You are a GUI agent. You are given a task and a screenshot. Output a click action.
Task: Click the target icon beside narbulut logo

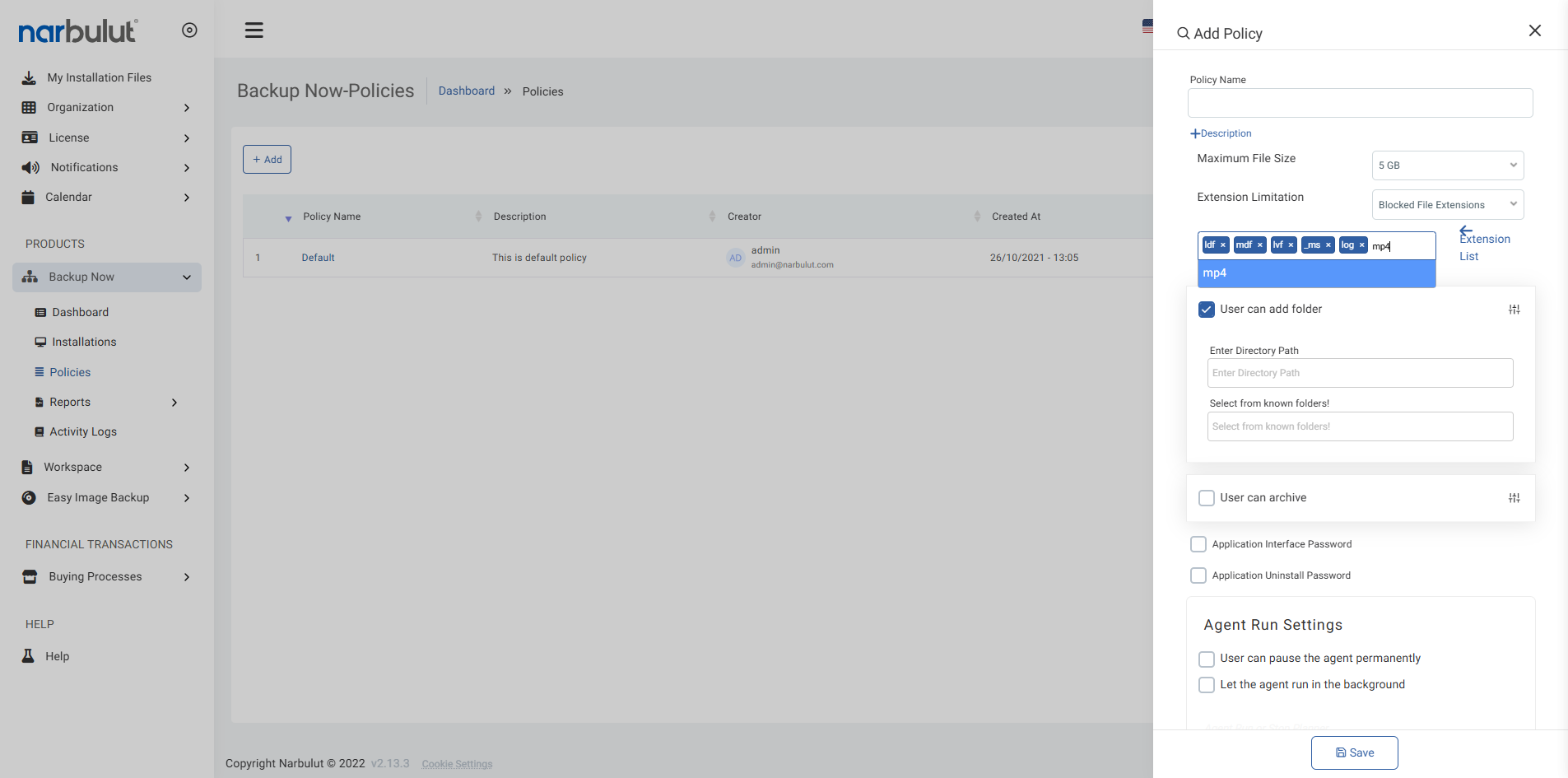189,30
